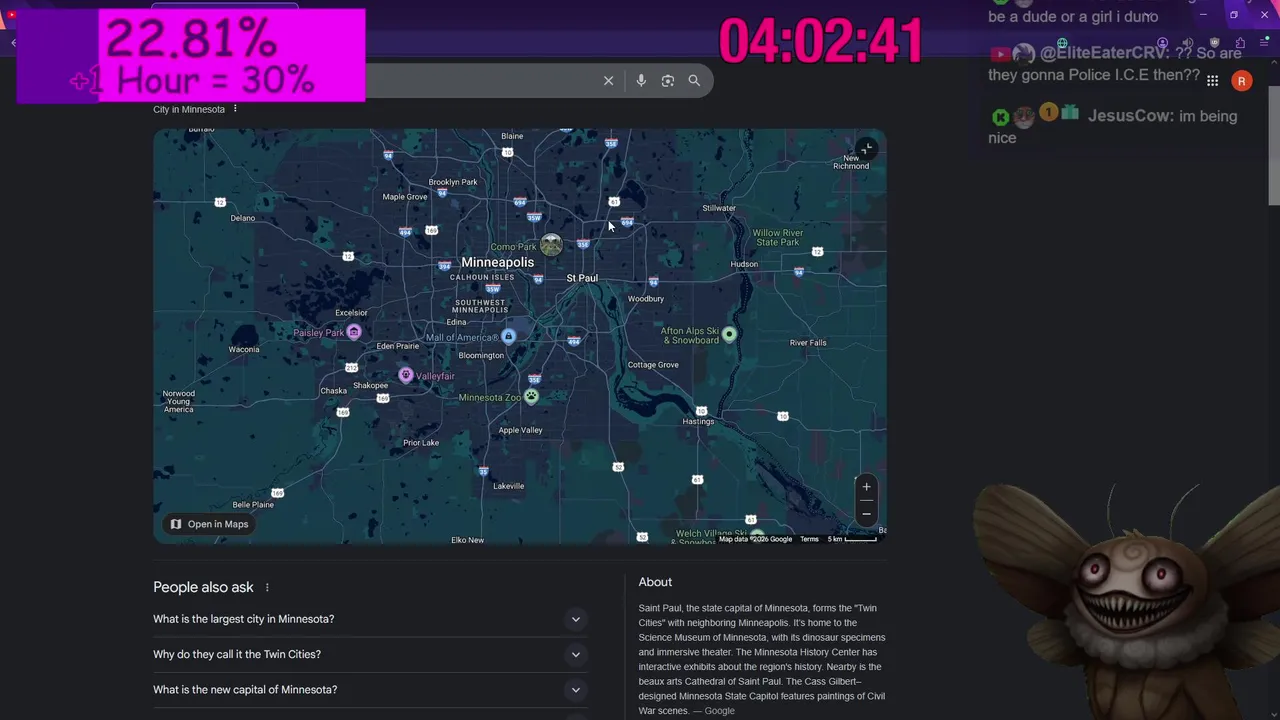Screen dimensions: 1280x720
Task: Open the Google account avatar R
Action: pos(1241,81)
